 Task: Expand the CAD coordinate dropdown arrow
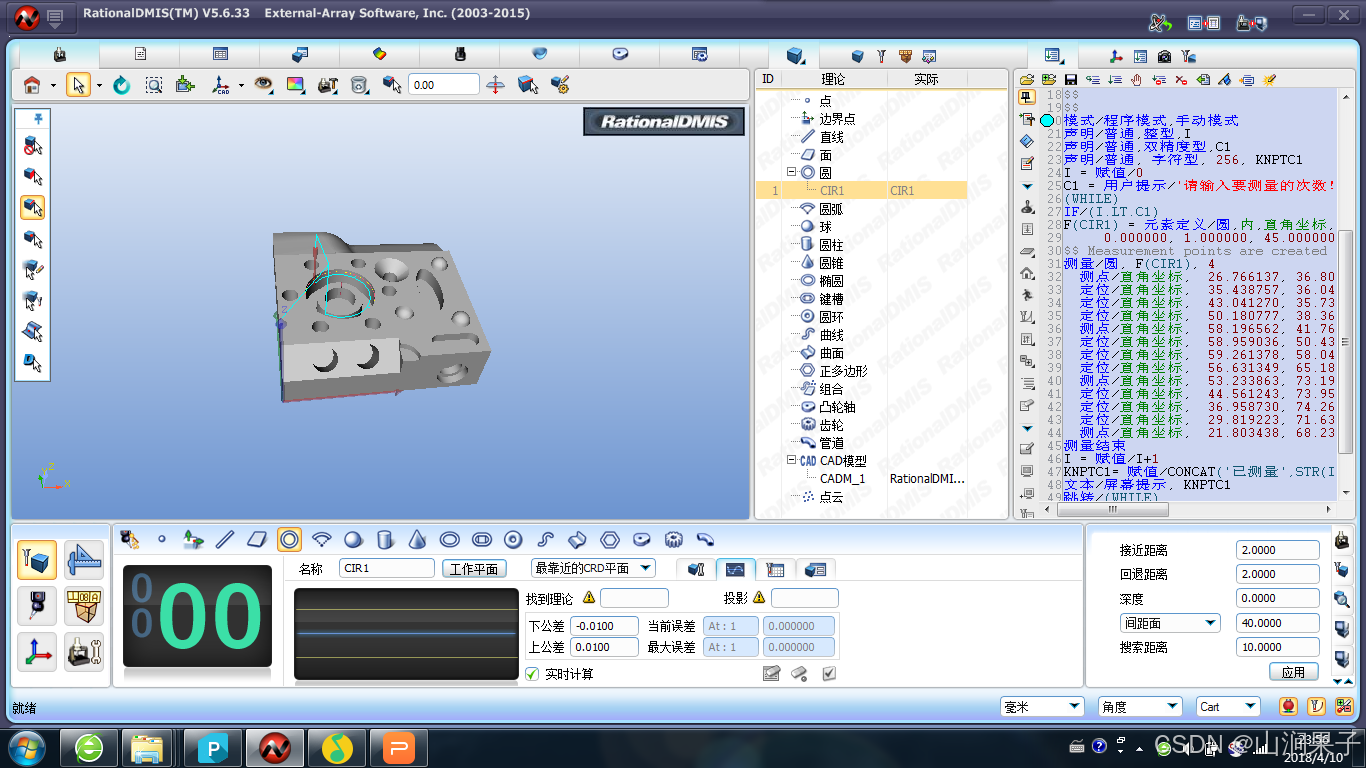click(241, 86)
